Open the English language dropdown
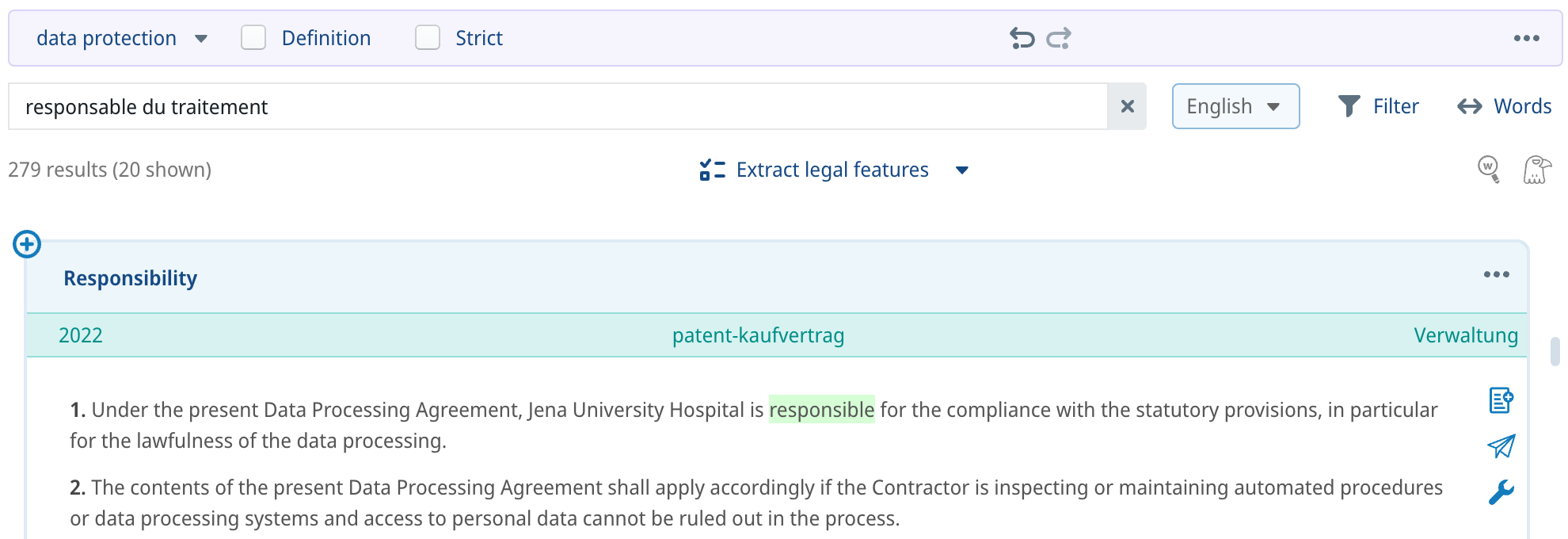 pyautogui.click(x=1235, y=106)
